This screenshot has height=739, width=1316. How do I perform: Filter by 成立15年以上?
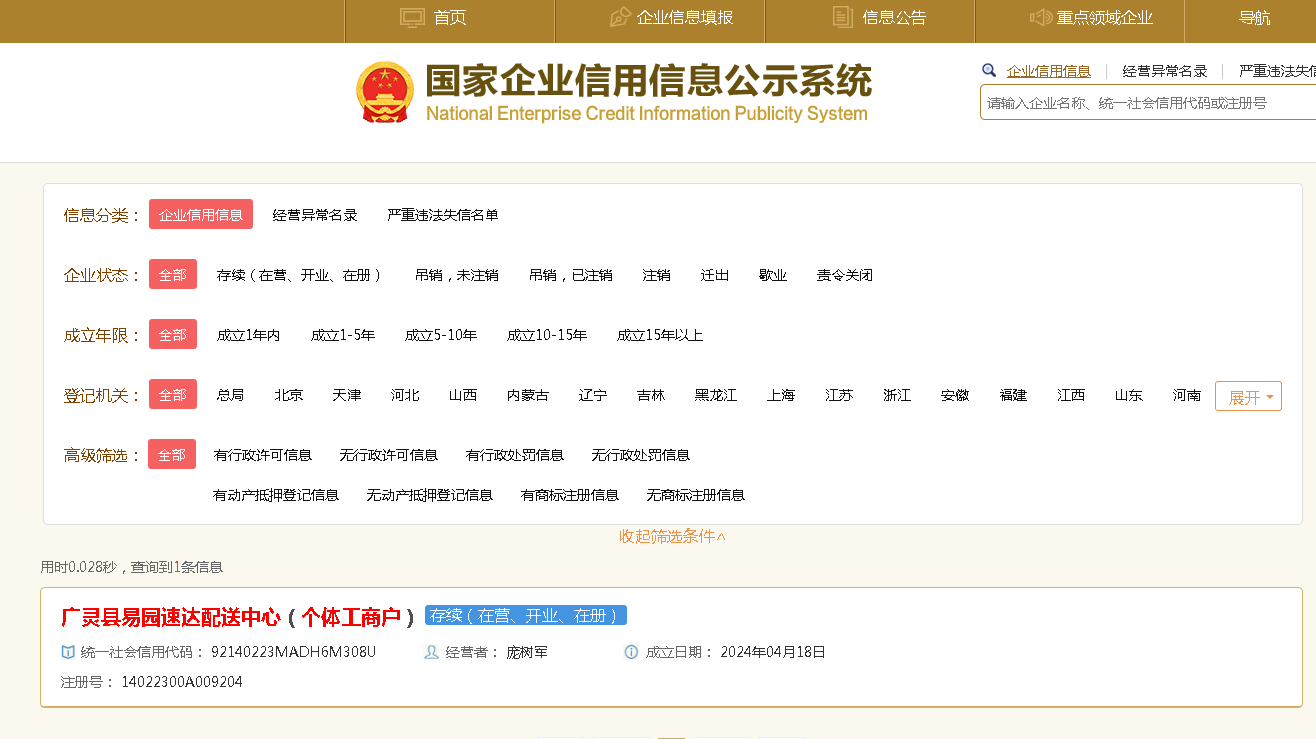[660, 335]
